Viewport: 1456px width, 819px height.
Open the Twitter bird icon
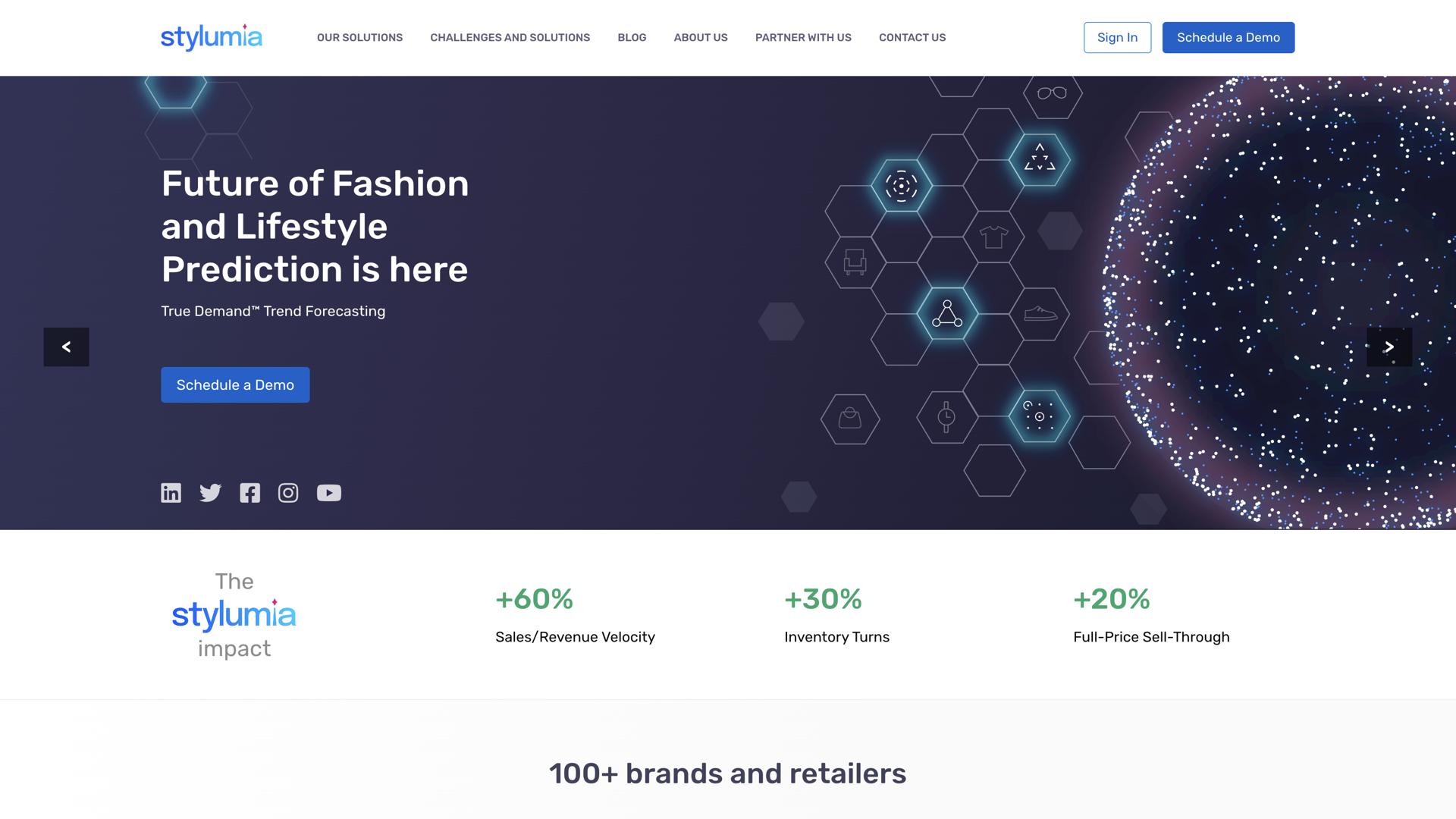pos(210,493)
